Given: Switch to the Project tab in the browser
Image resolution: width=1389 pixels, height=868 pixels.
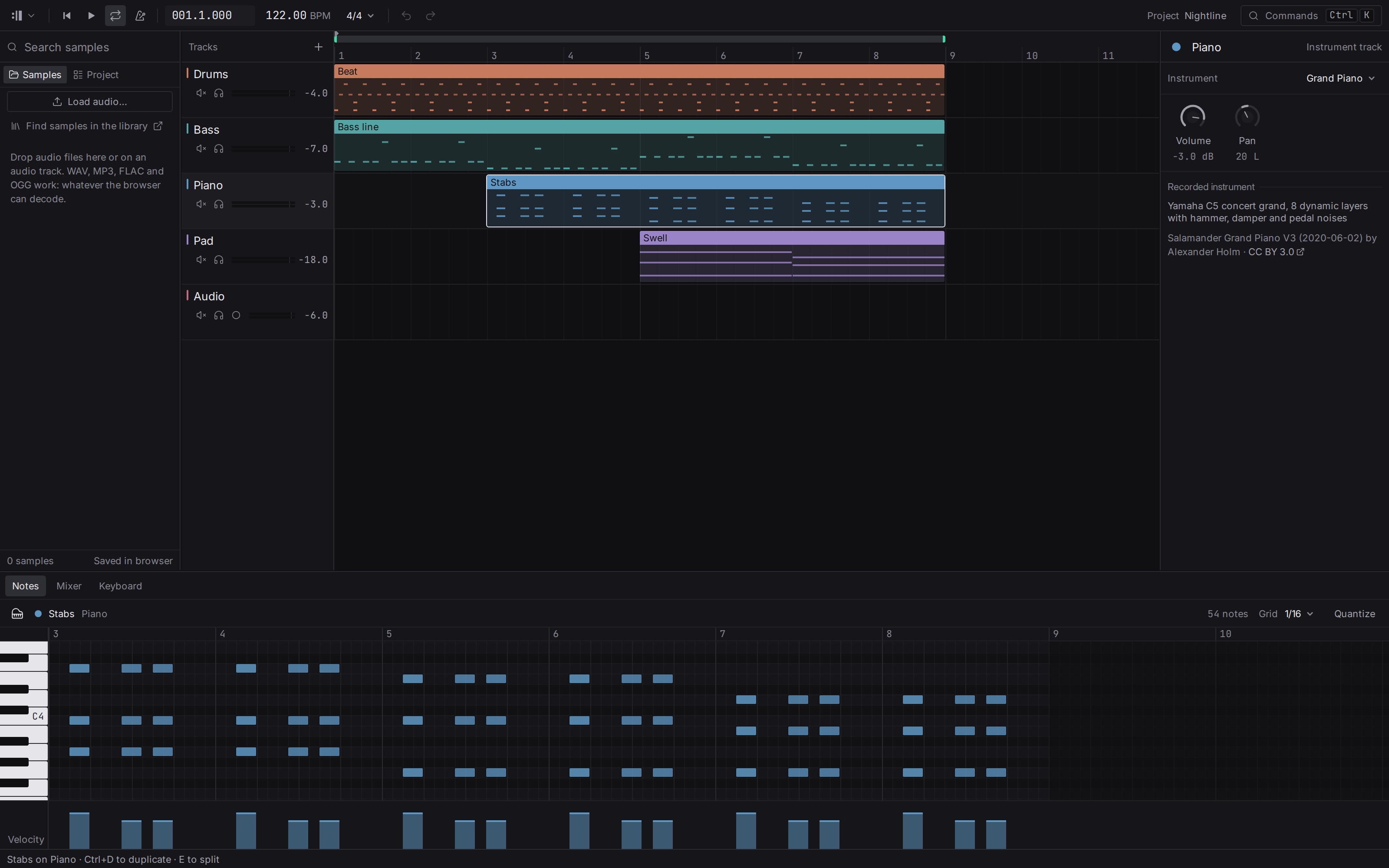Looking at the screenshot, I should 96,75.
